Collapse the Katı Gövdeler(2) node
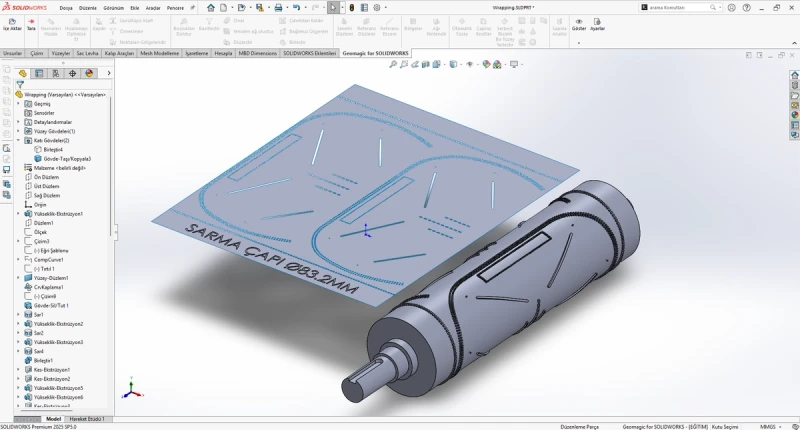 click(18, 140)
